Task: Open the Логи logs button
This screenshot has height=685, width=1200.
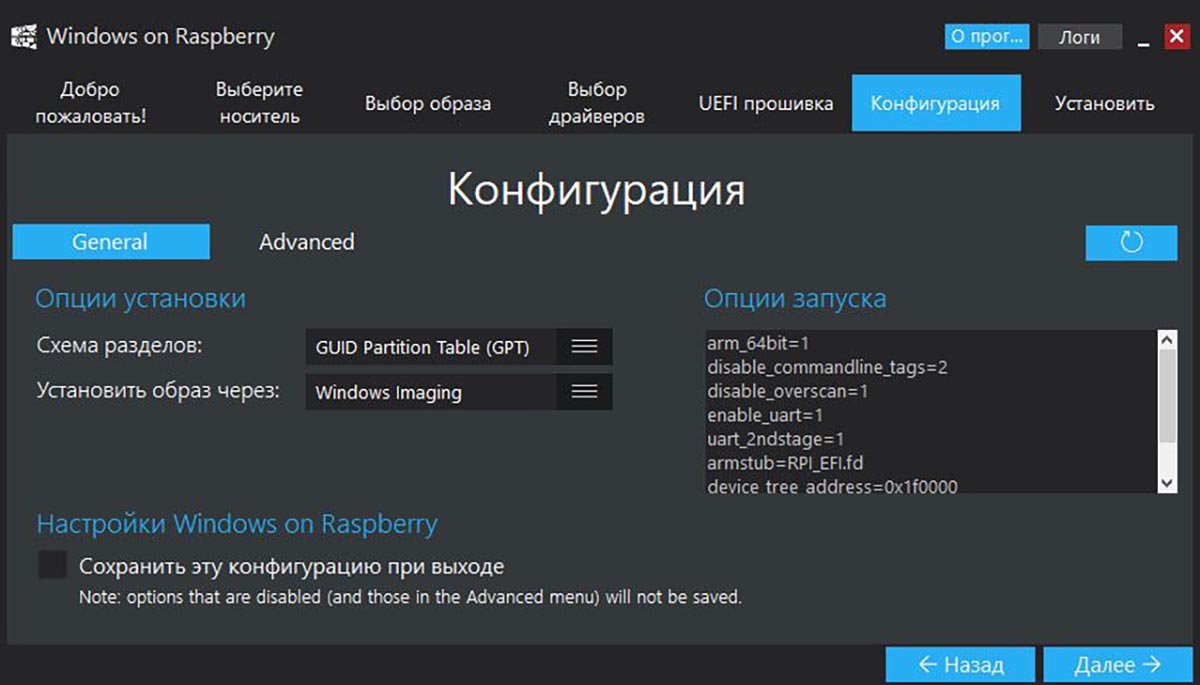Action: 1080,37
